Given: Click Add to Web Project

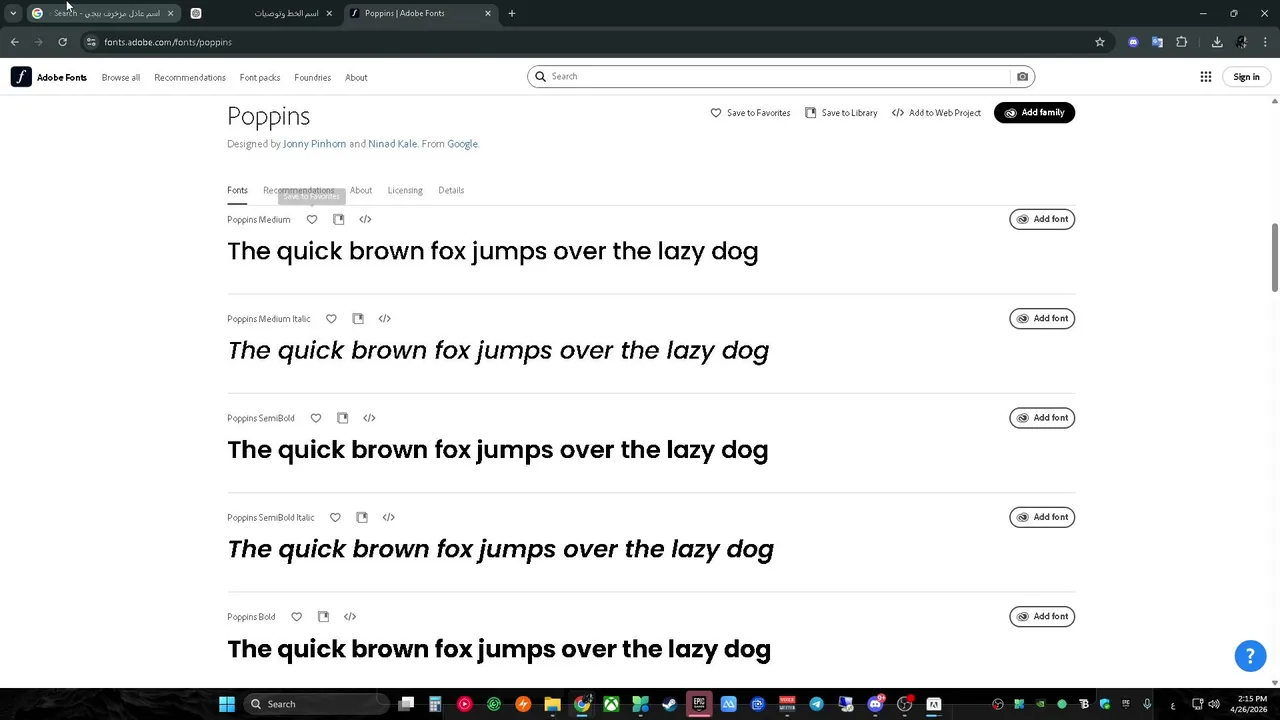Looking at the screenshot, I should click(936, 113).
